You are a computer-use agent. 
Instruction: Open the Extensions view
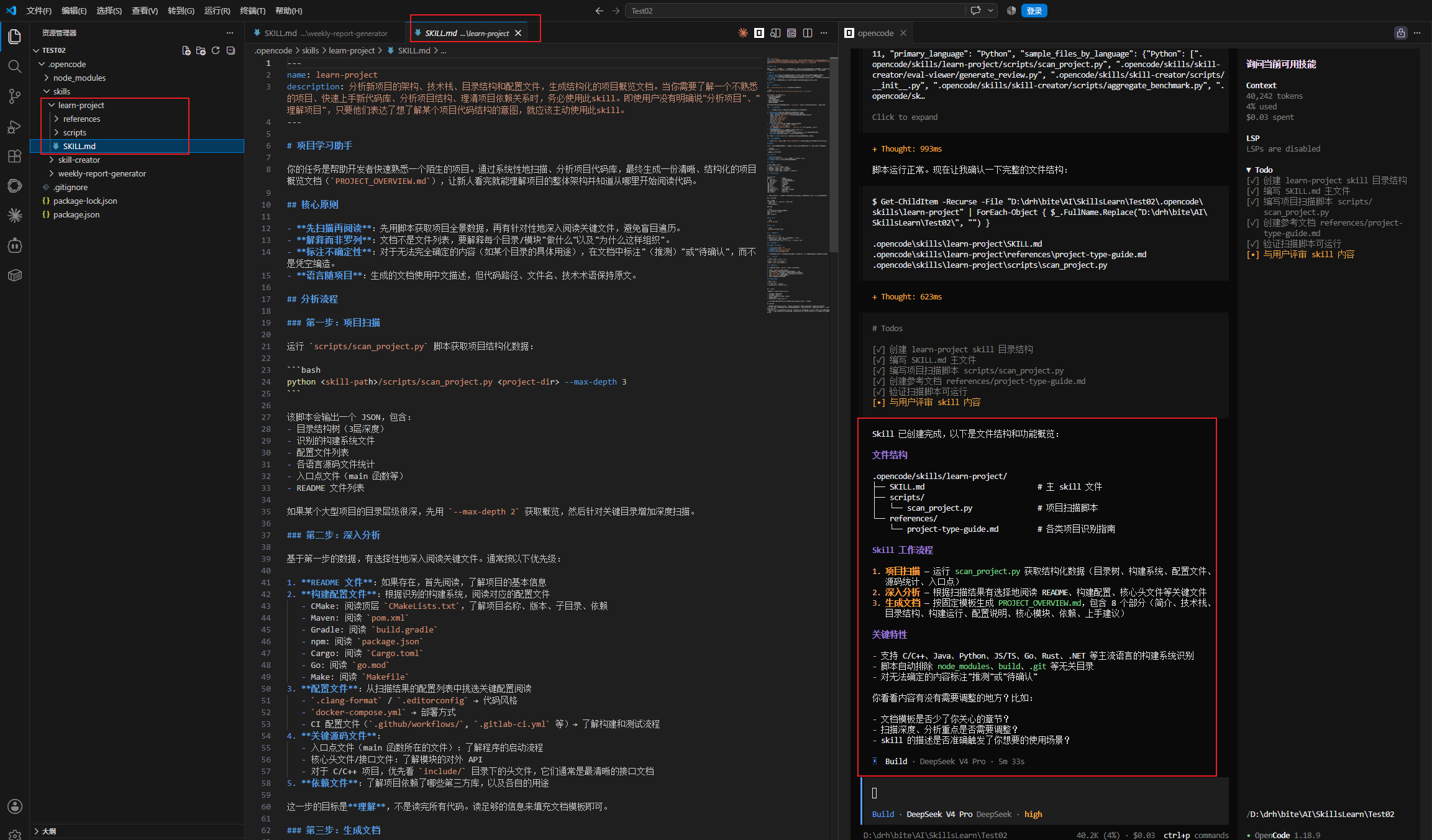15,156
